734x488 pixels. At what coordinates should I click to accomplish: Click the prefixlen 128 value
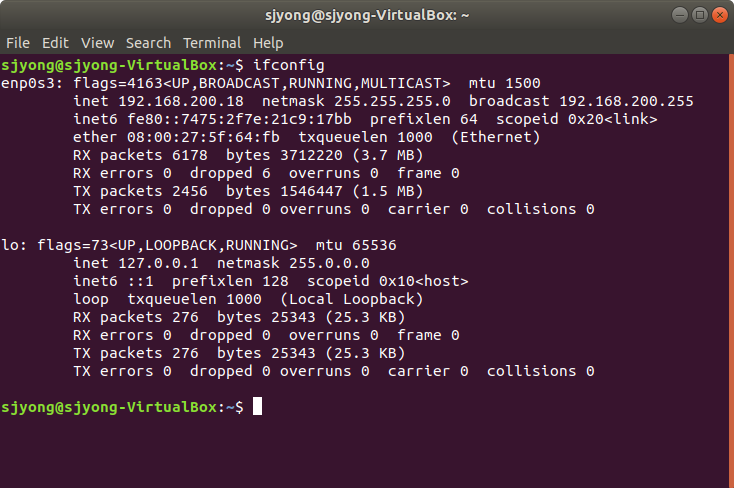230,281
